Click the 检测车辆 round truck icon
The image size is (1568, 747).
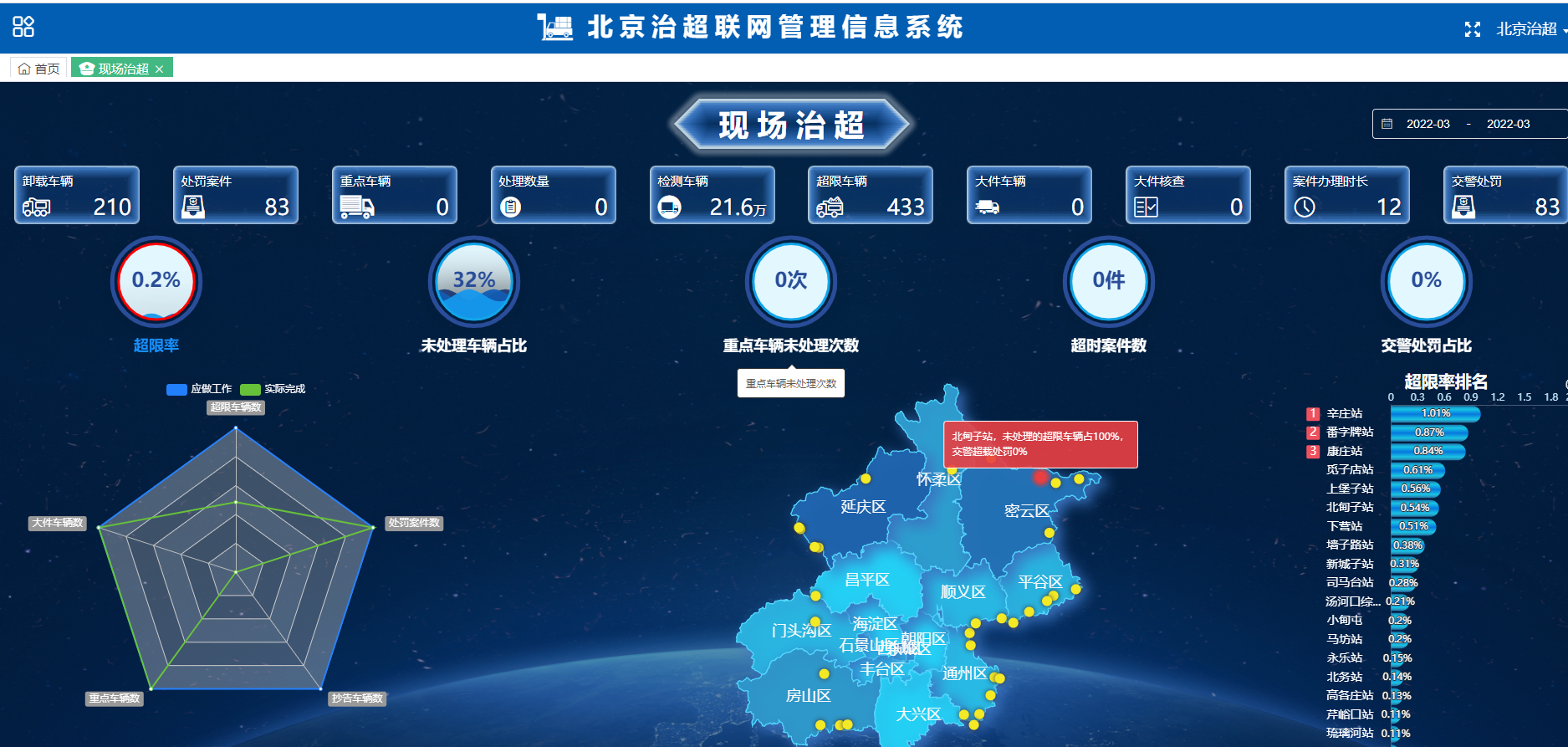point(670,207)
